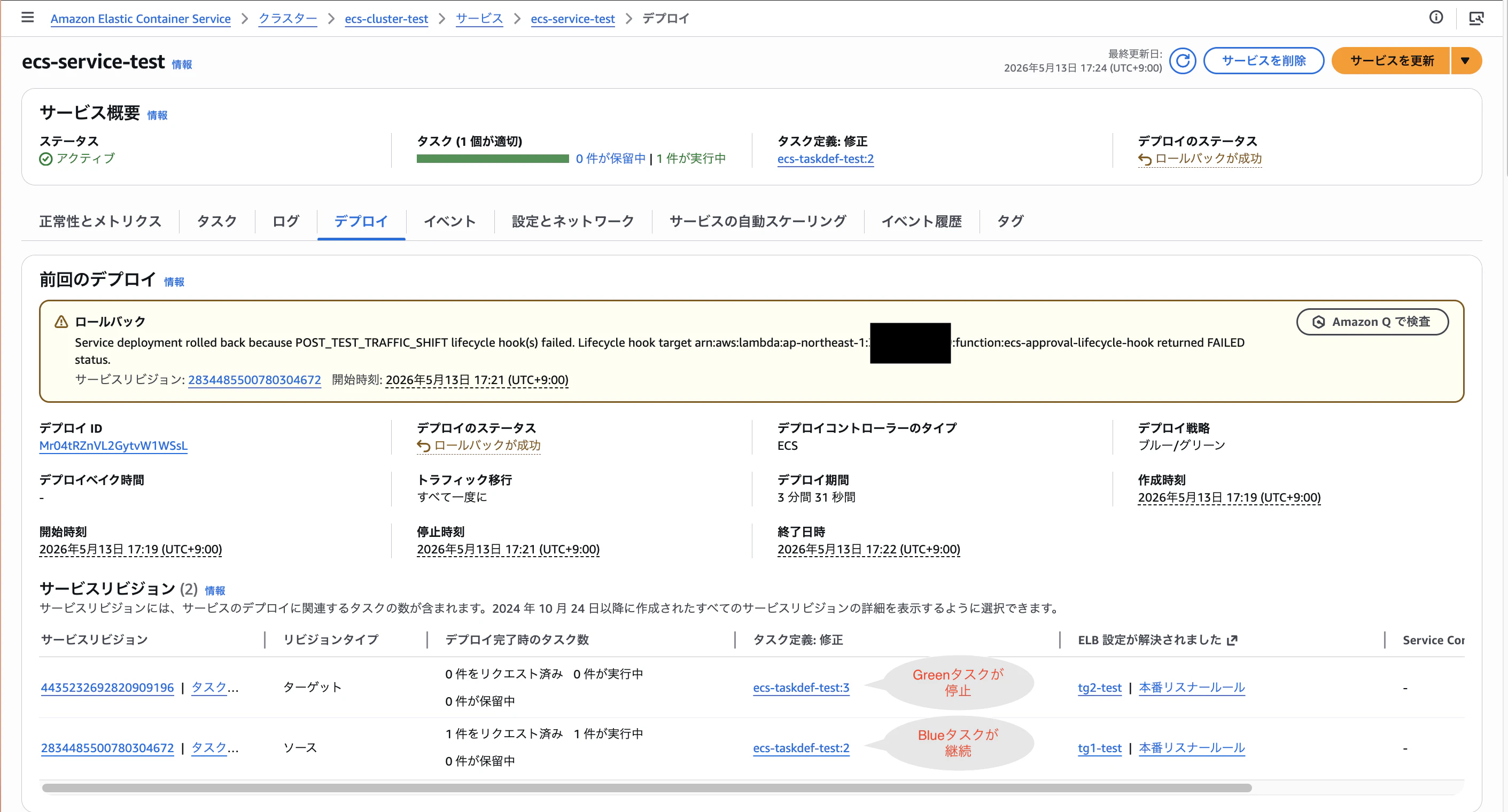
Task: Click the タスク定義: 修正 column header
Action: (x=798, y=640)
